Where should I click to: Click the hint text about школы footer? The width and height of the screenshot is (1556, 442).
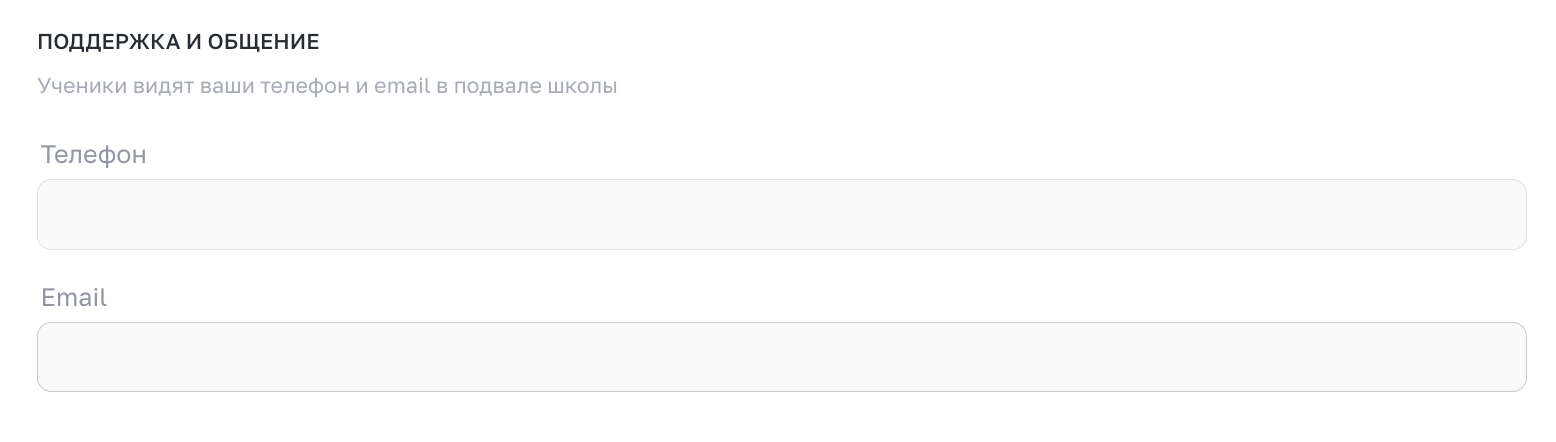327,86
